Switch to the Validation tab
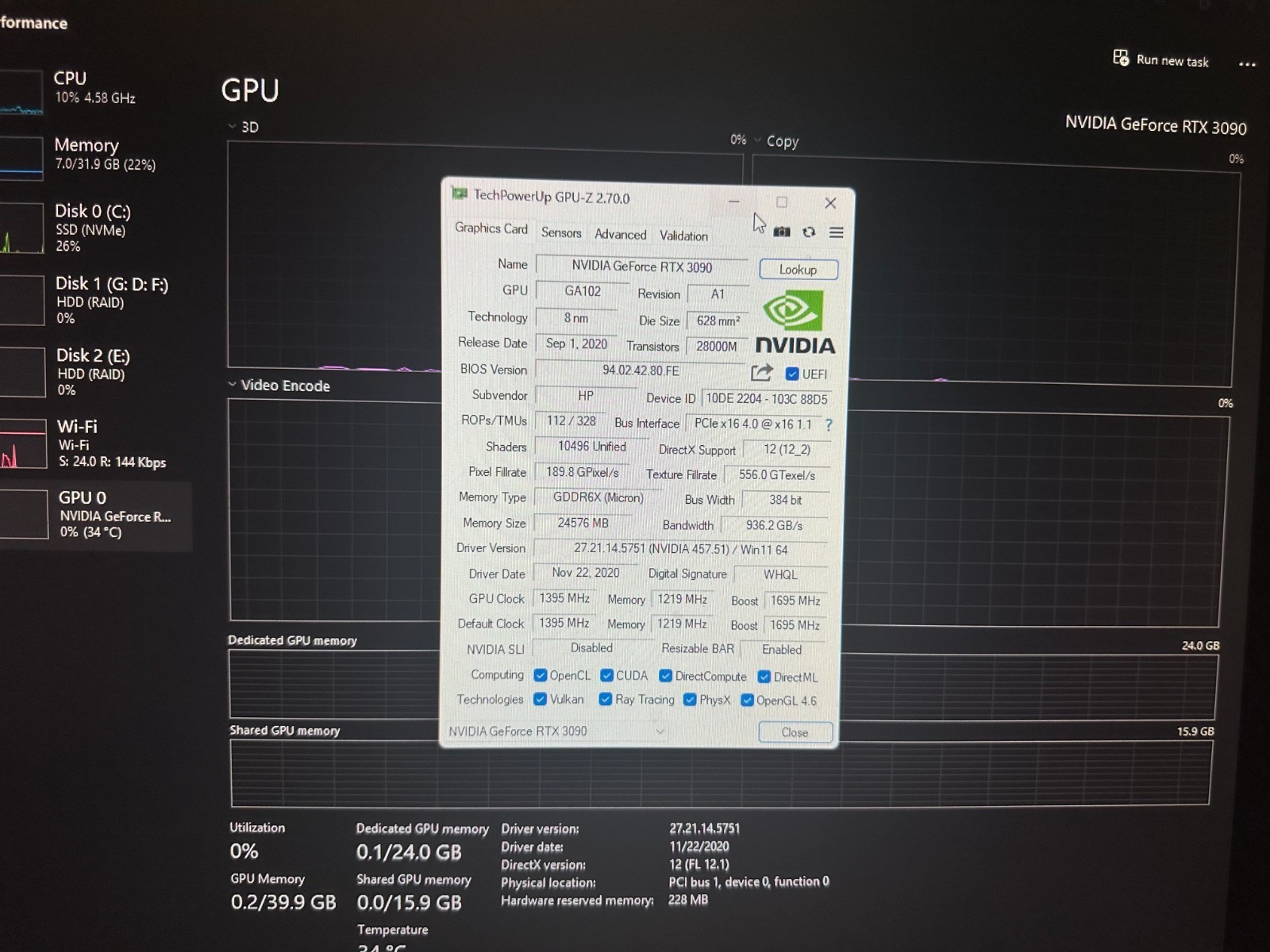Screen dimensions: 1270x952 (x=683, y=236)
